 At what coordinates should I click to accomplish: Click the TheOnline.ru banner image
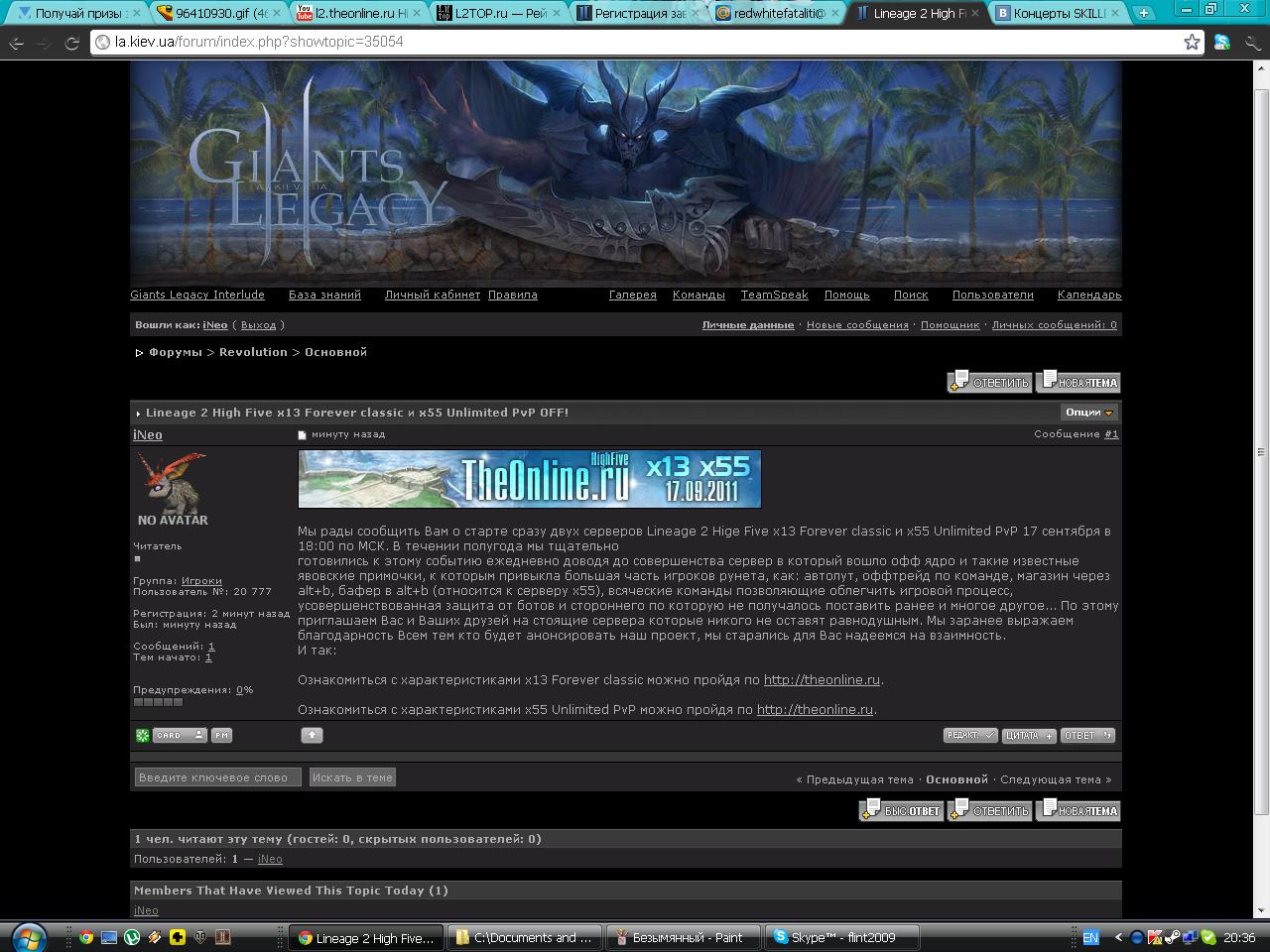[x=530, y=479]
